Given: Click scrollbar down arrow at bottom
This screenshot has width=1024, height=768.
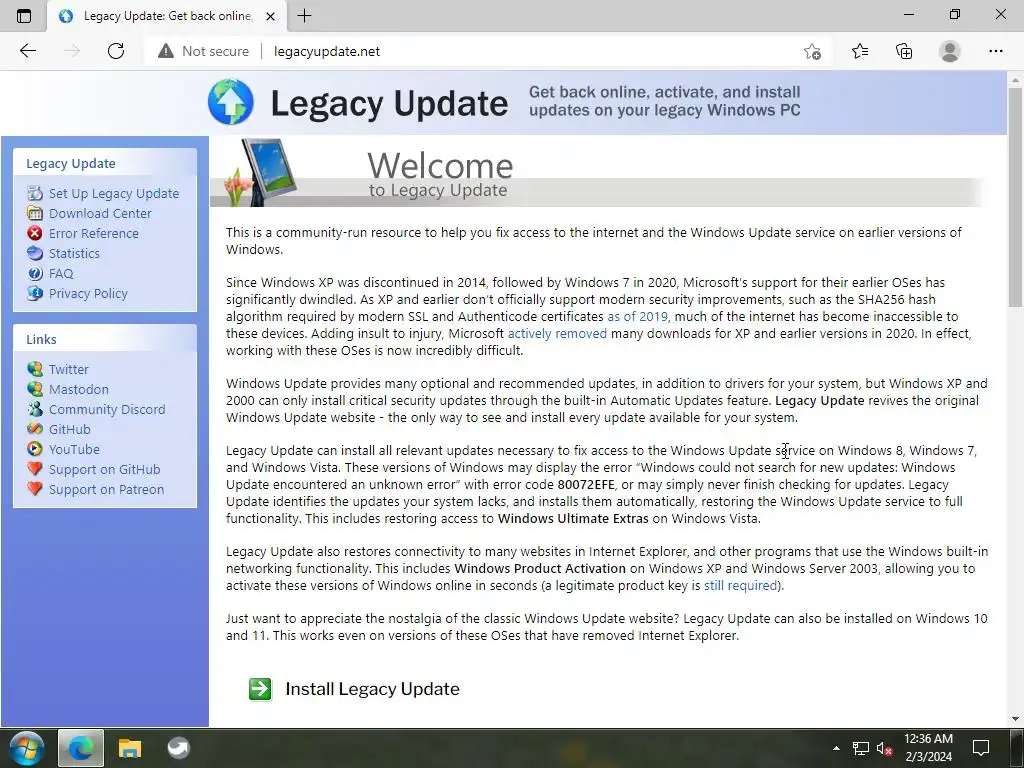Looking at the screenshot, I should pyautogui.click(x=1015, y=719).
